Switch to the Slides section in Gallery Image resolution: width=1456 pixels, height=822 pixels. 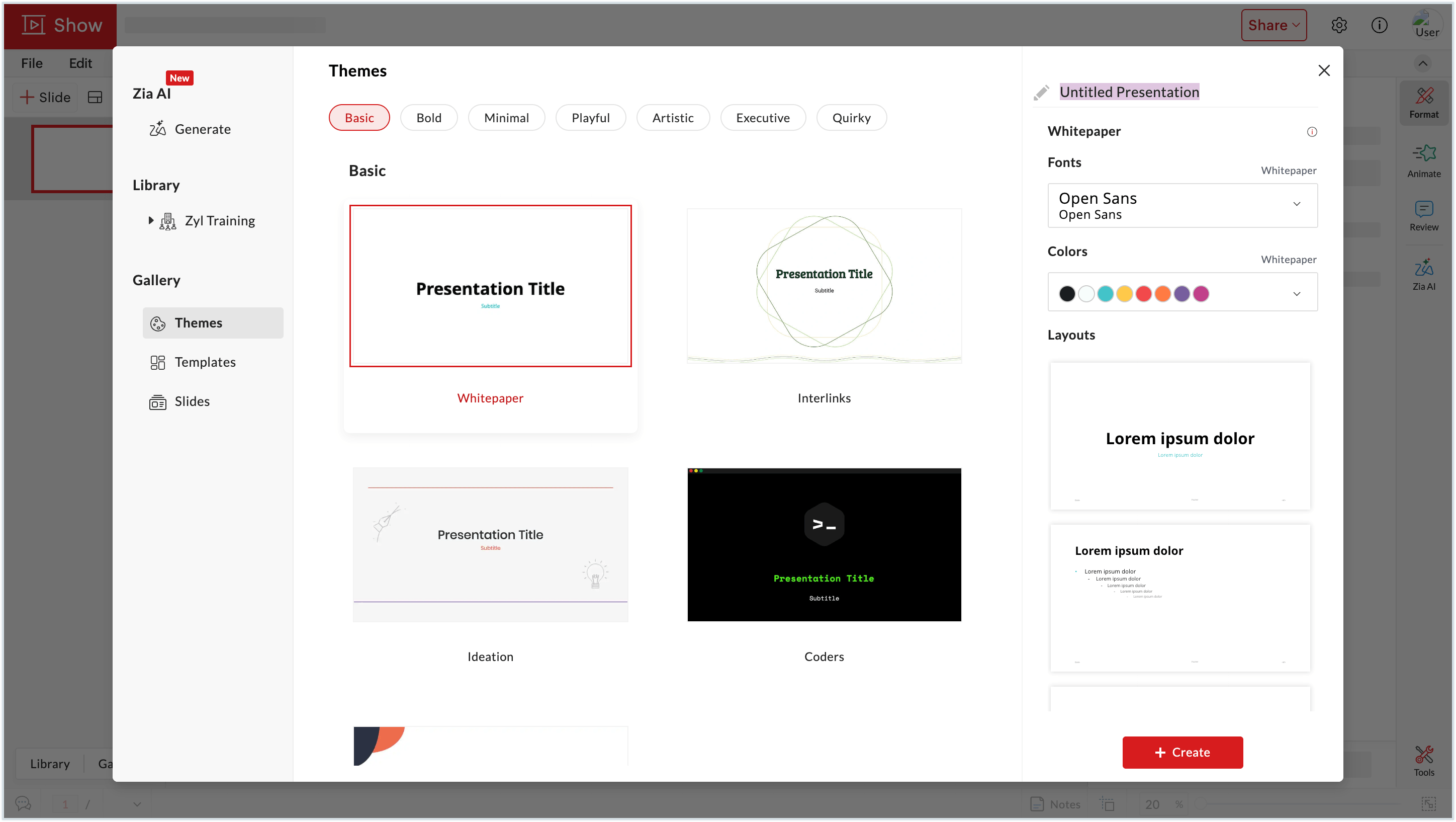(x=192, y=400)
